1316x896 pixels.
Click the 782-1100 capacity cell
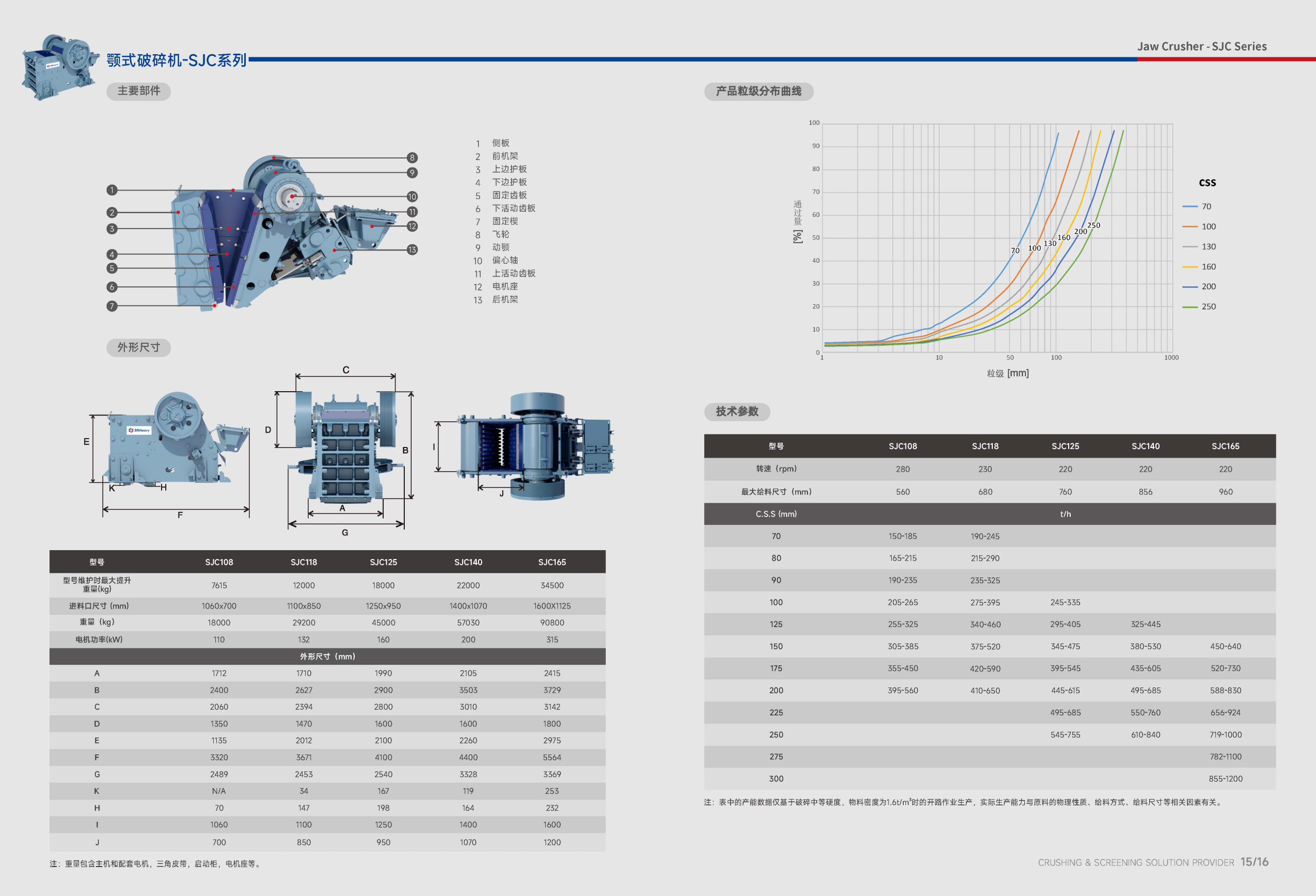tap(1226, 756)
